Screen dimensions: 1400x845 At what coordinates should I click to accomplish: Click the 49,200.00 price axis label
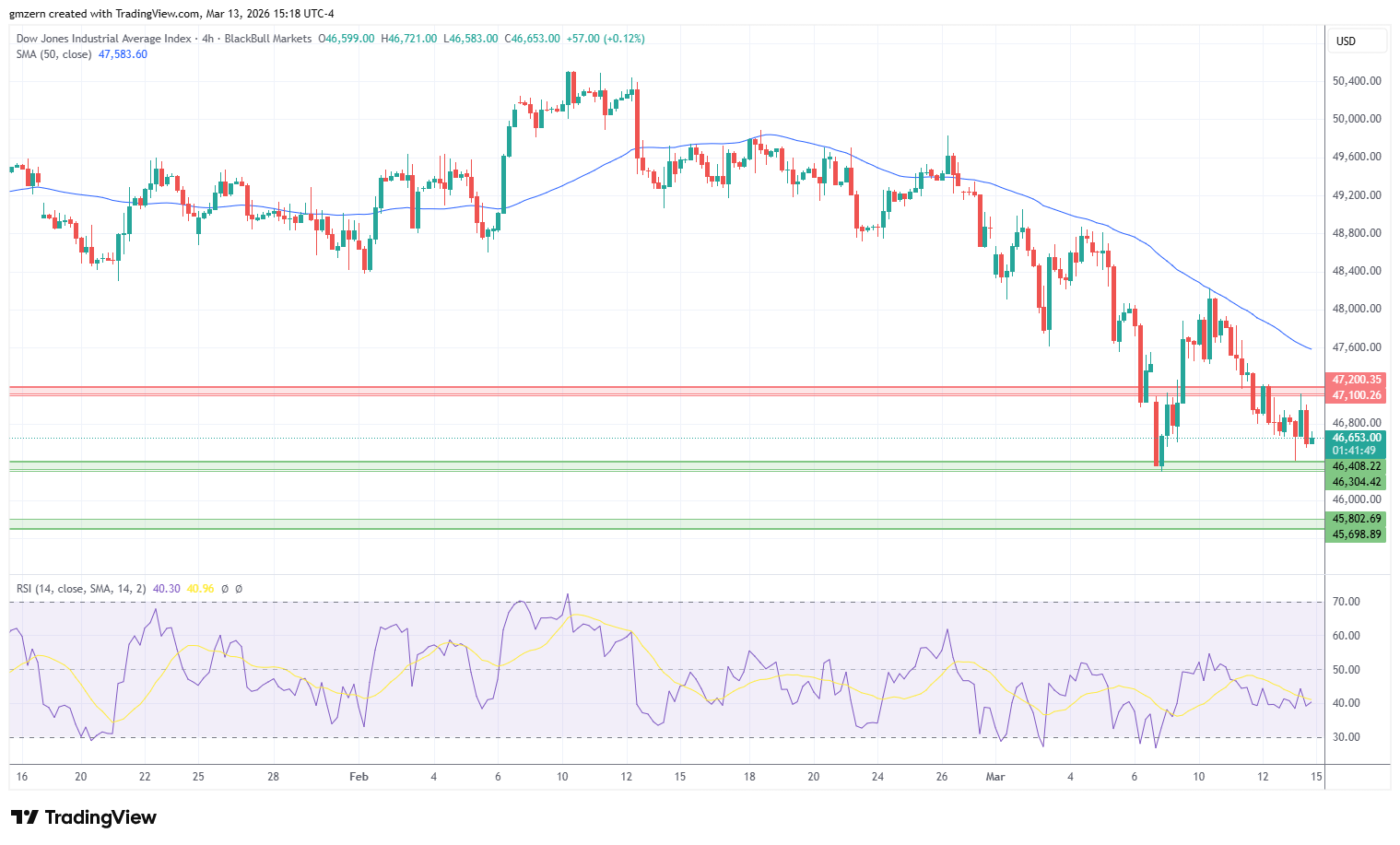point(1357,195)
